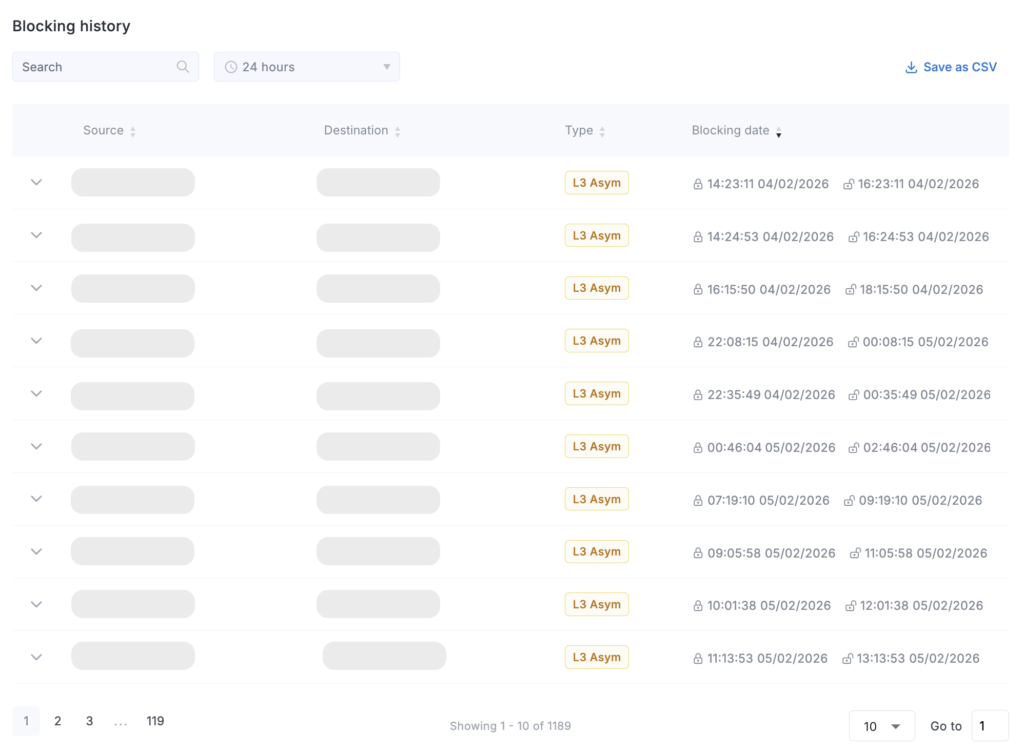Focus the Search input field
This screenshot has height=753, width=1024.
coord(95,67)
